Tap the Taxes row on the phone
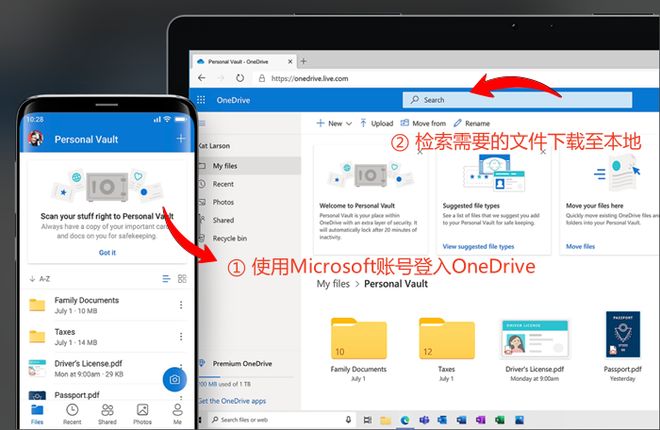 [x=107, y=337]
